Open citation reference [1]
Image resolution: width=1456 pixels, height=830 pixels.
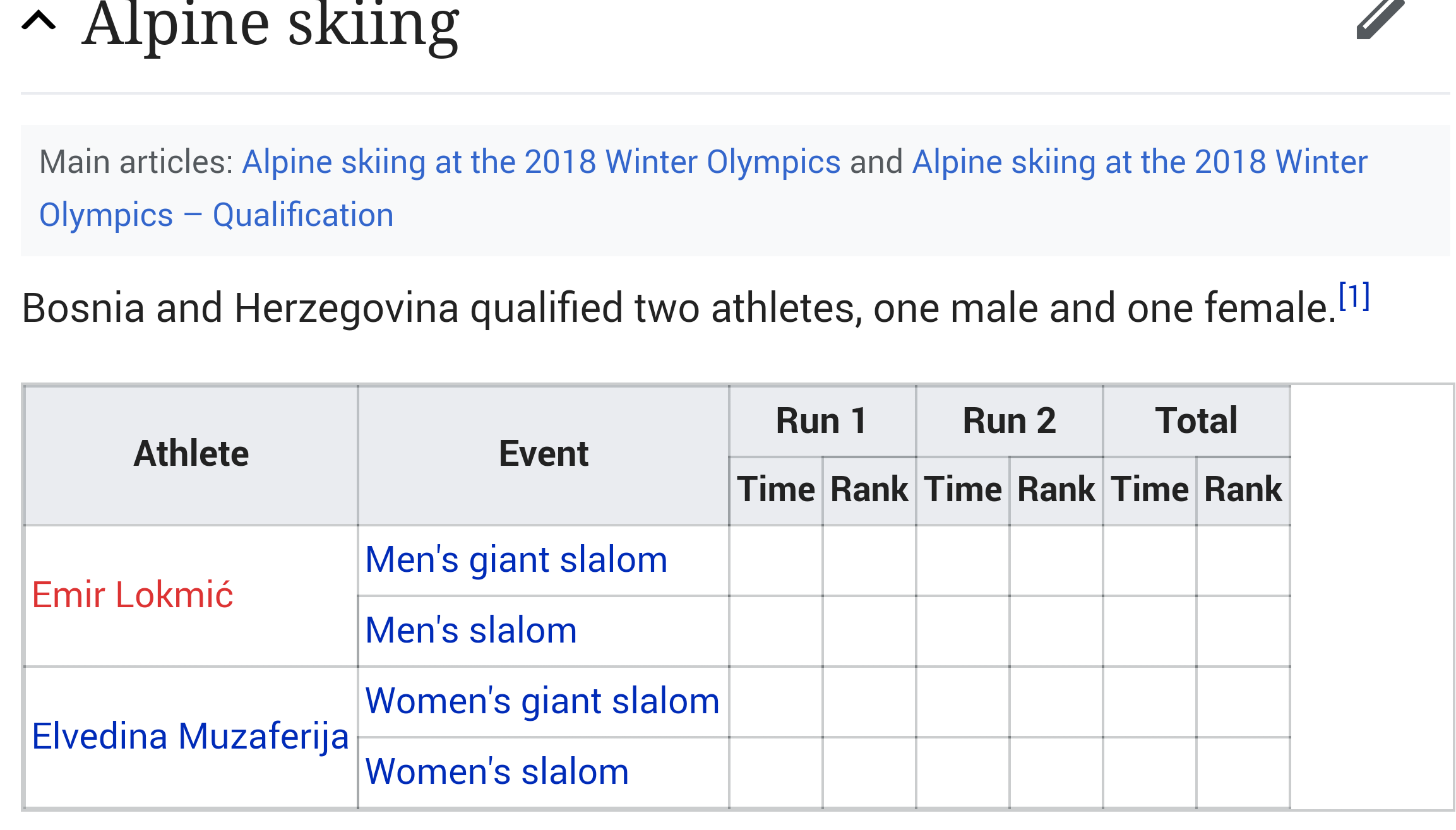tap(1354, 296)
